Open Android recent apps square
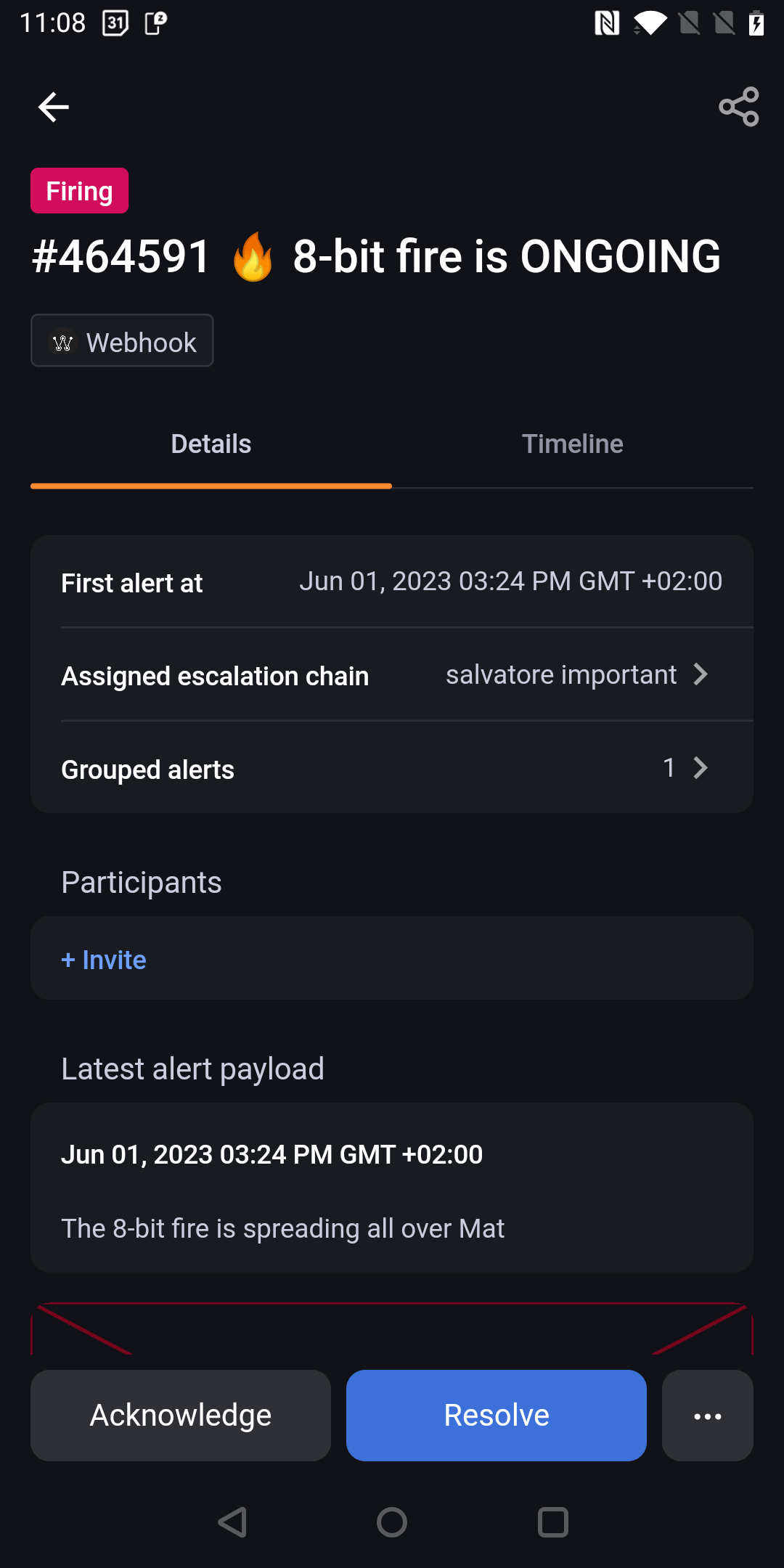 552,1522
